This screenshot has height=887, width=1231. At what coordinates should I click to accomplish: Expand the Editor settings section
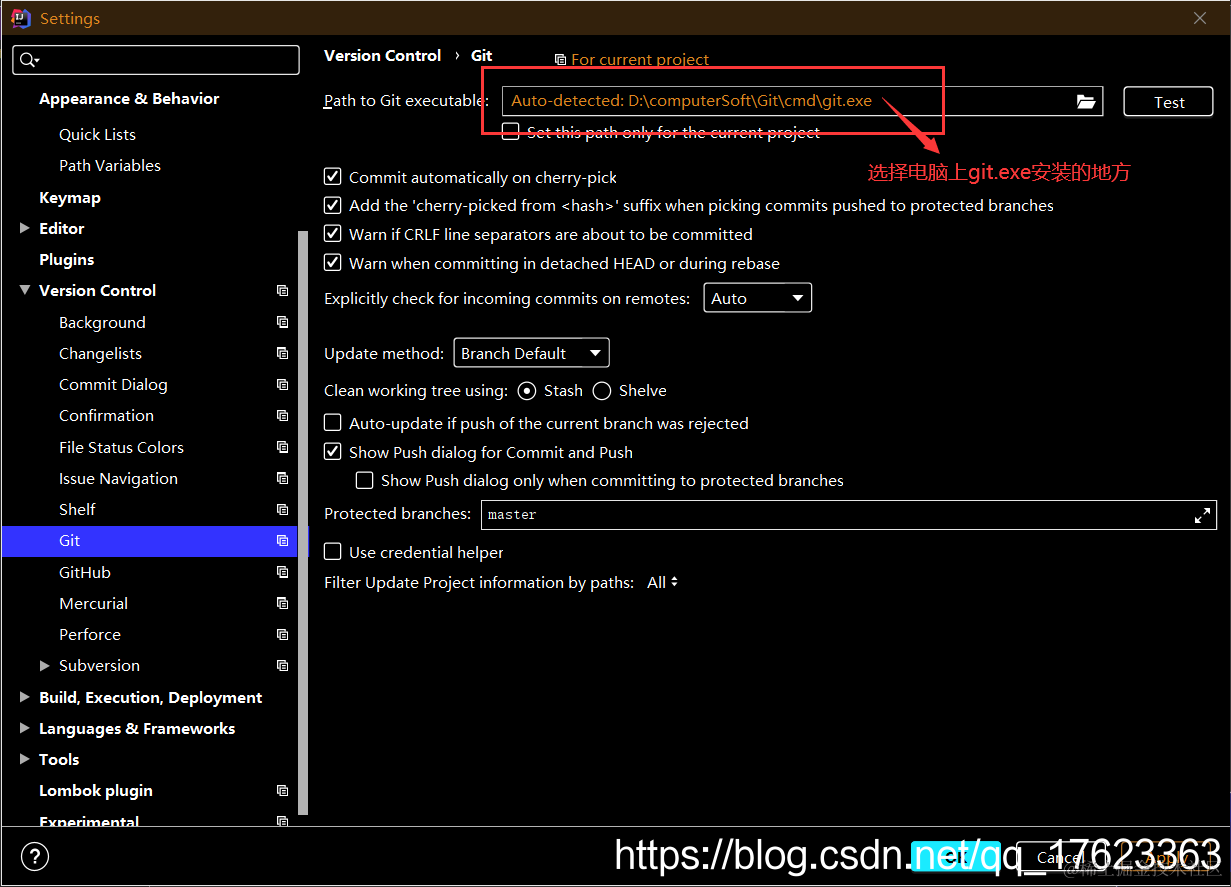25,228
